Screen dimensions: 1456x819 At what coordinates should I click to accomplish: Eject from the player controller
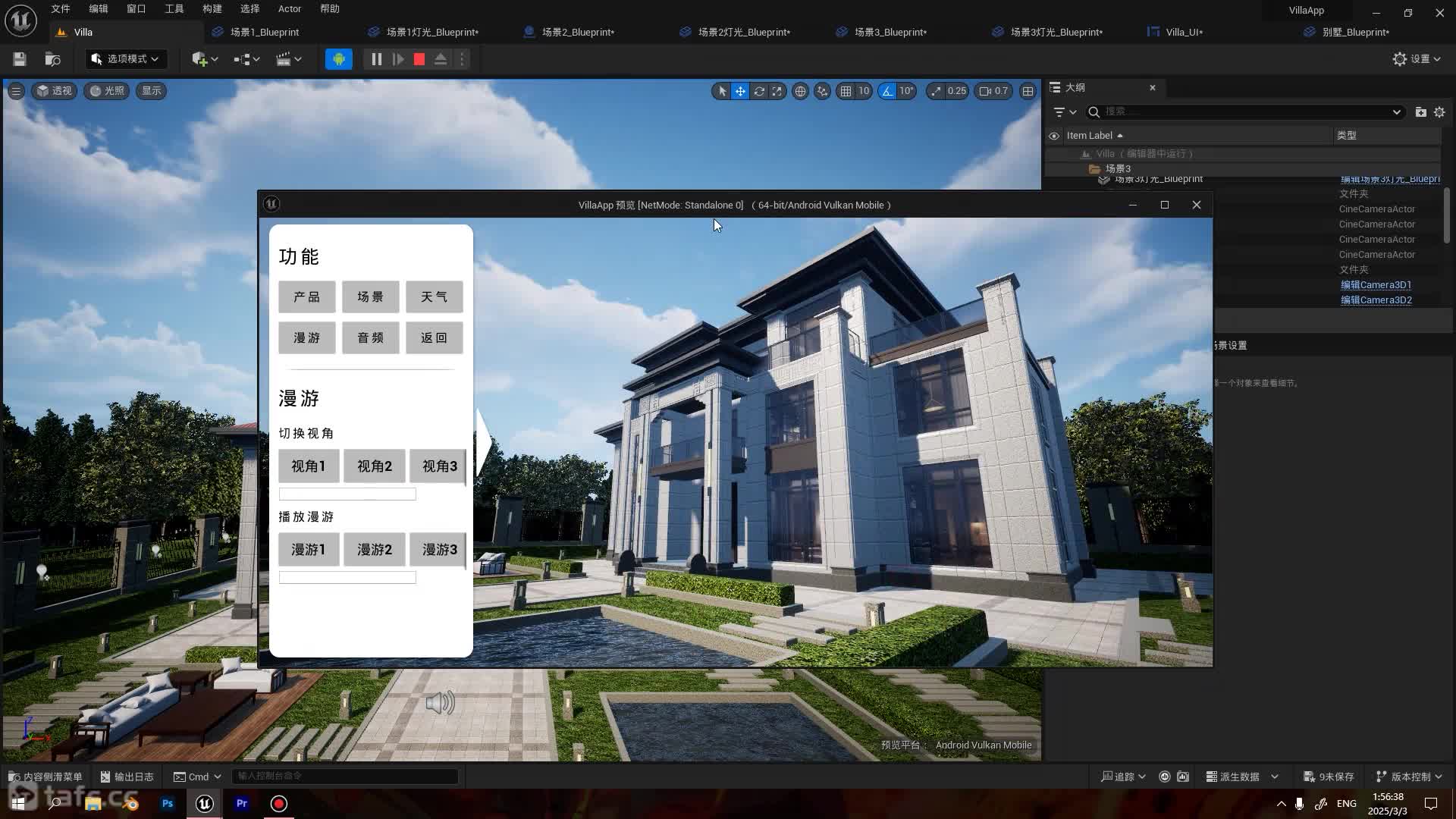point(441,59)
